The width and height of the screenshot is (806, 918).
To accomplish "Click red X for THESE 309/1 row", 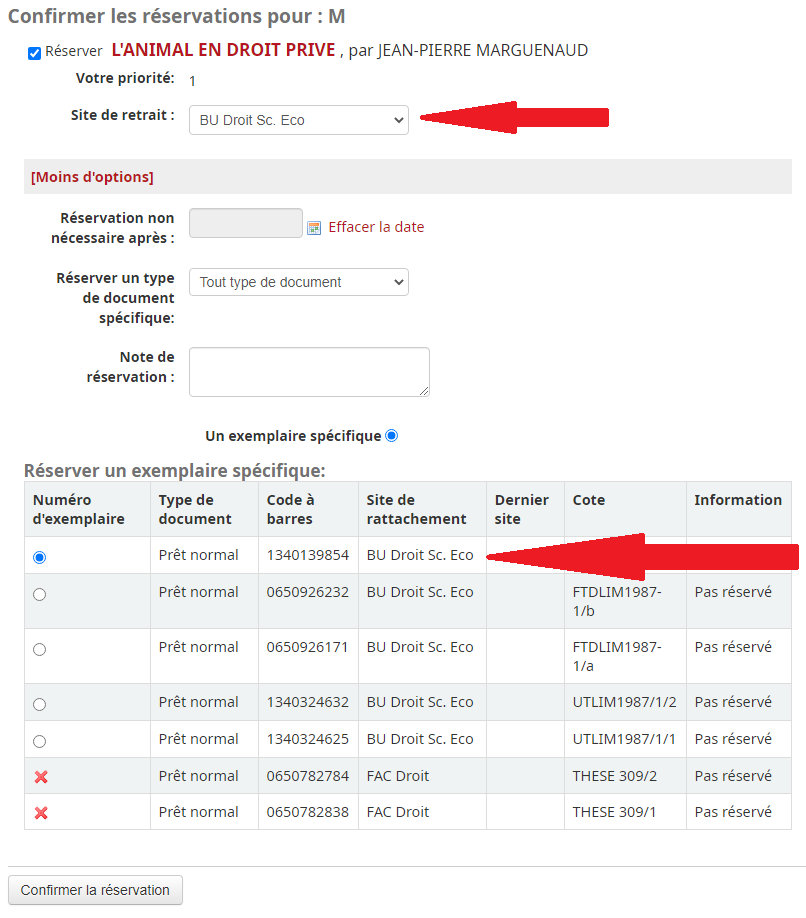I will pyautogui.click(x=41, y=813).
